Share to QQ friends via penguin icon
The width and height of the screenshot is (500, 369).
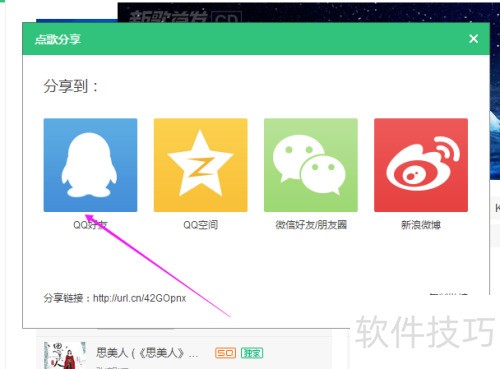(x=90, y=165)
